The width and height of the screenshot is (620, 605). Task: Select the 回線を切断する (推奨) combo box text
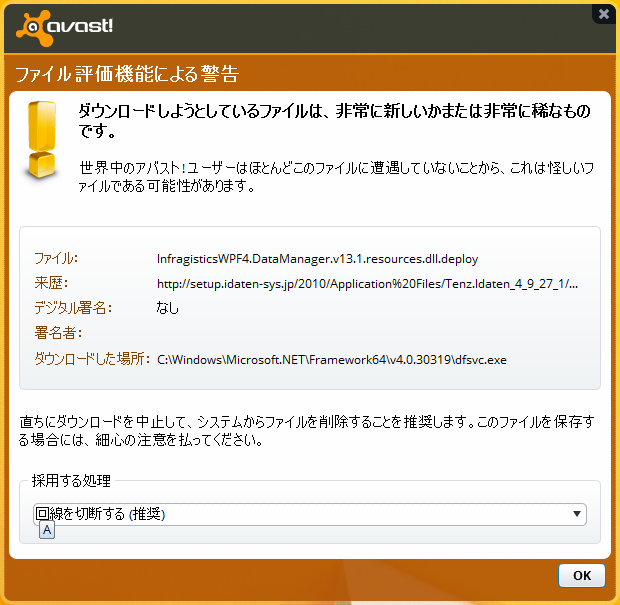tap(100, 514)
